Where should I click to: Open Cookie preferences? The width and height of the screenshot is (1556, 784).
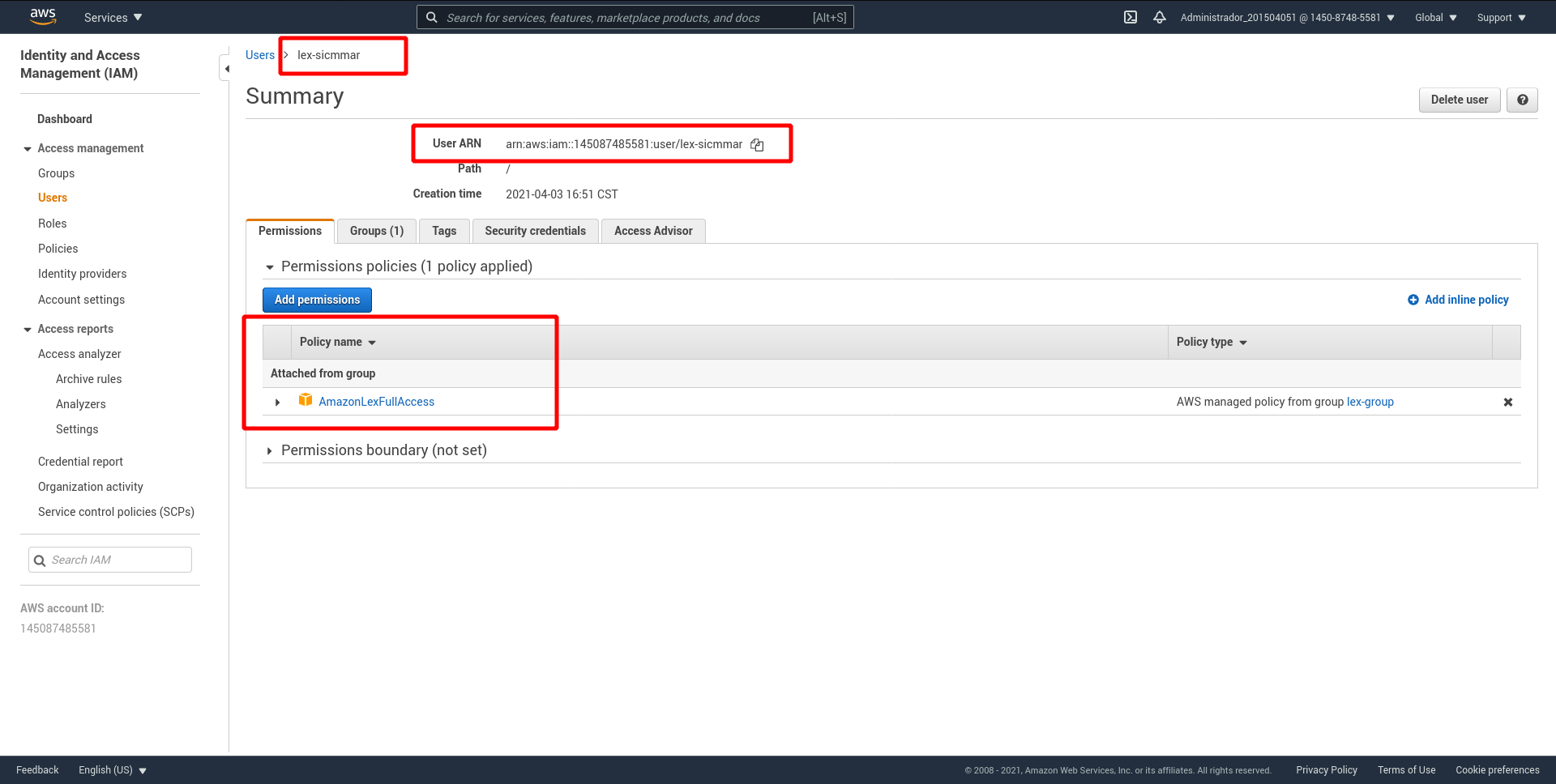pos(1497,770)
